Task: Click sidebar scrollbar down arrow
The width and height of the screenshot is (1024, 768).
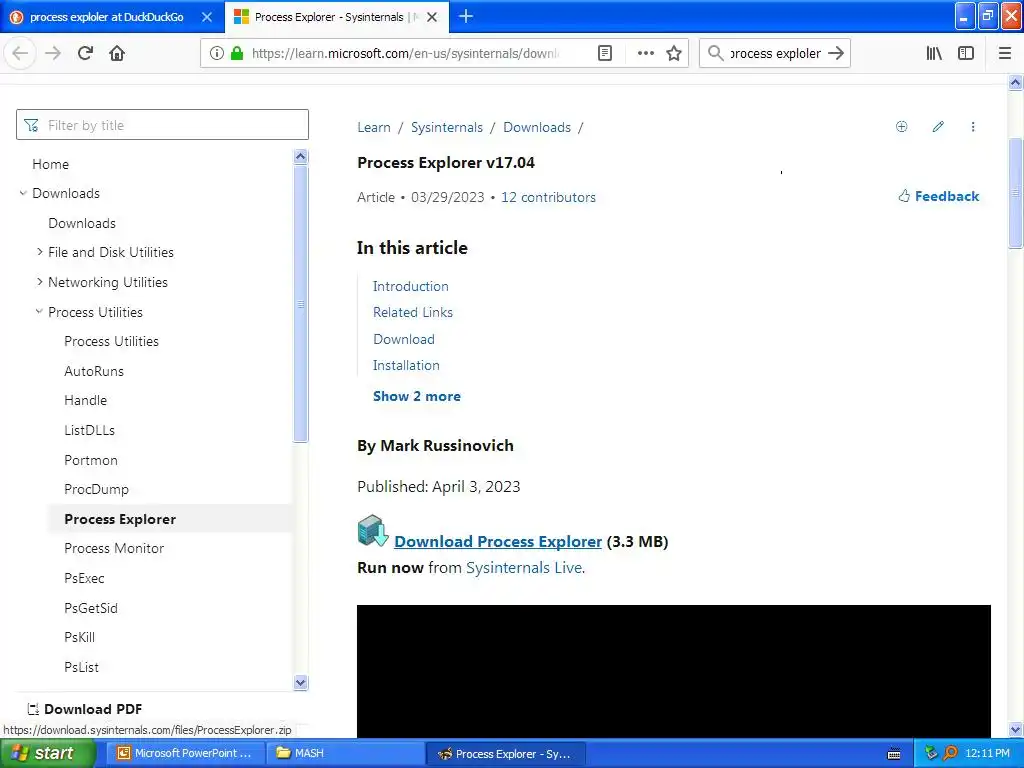Action: click(x=300, y=682)
